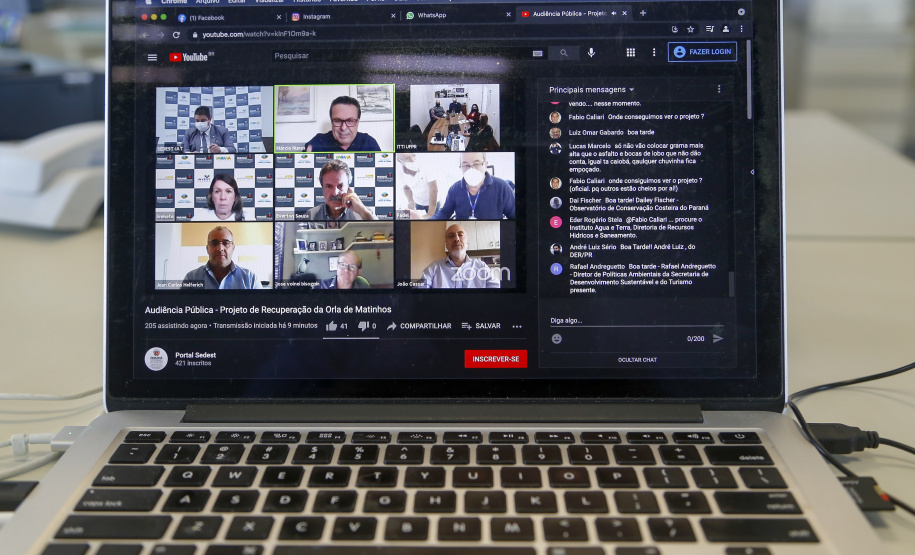Screen dimensions: 915x555
Task: Start voice search with the microphone icon
Action: click(x=591, y=52)
